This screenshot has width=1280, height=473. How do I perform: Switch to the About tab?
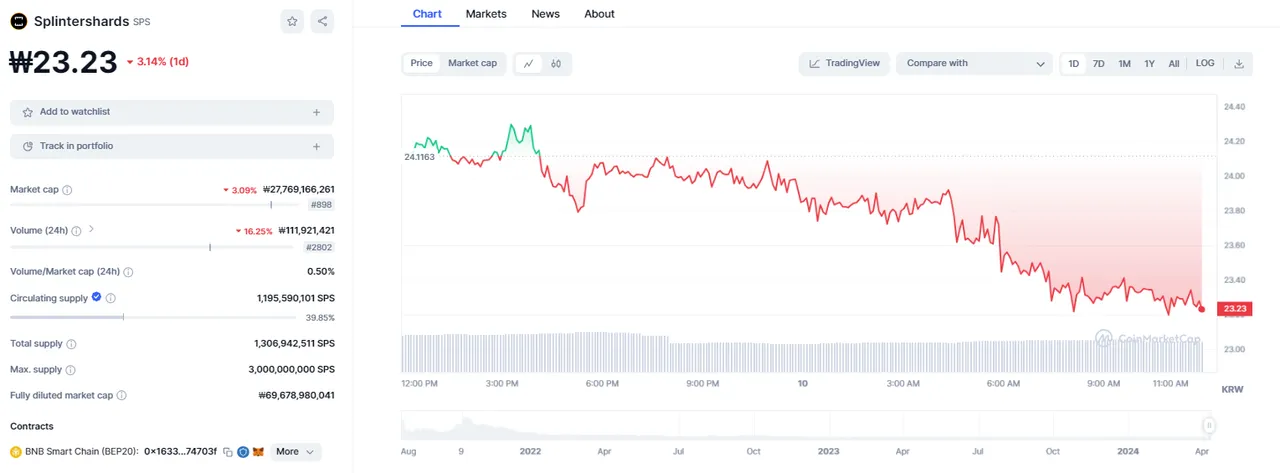599,14
